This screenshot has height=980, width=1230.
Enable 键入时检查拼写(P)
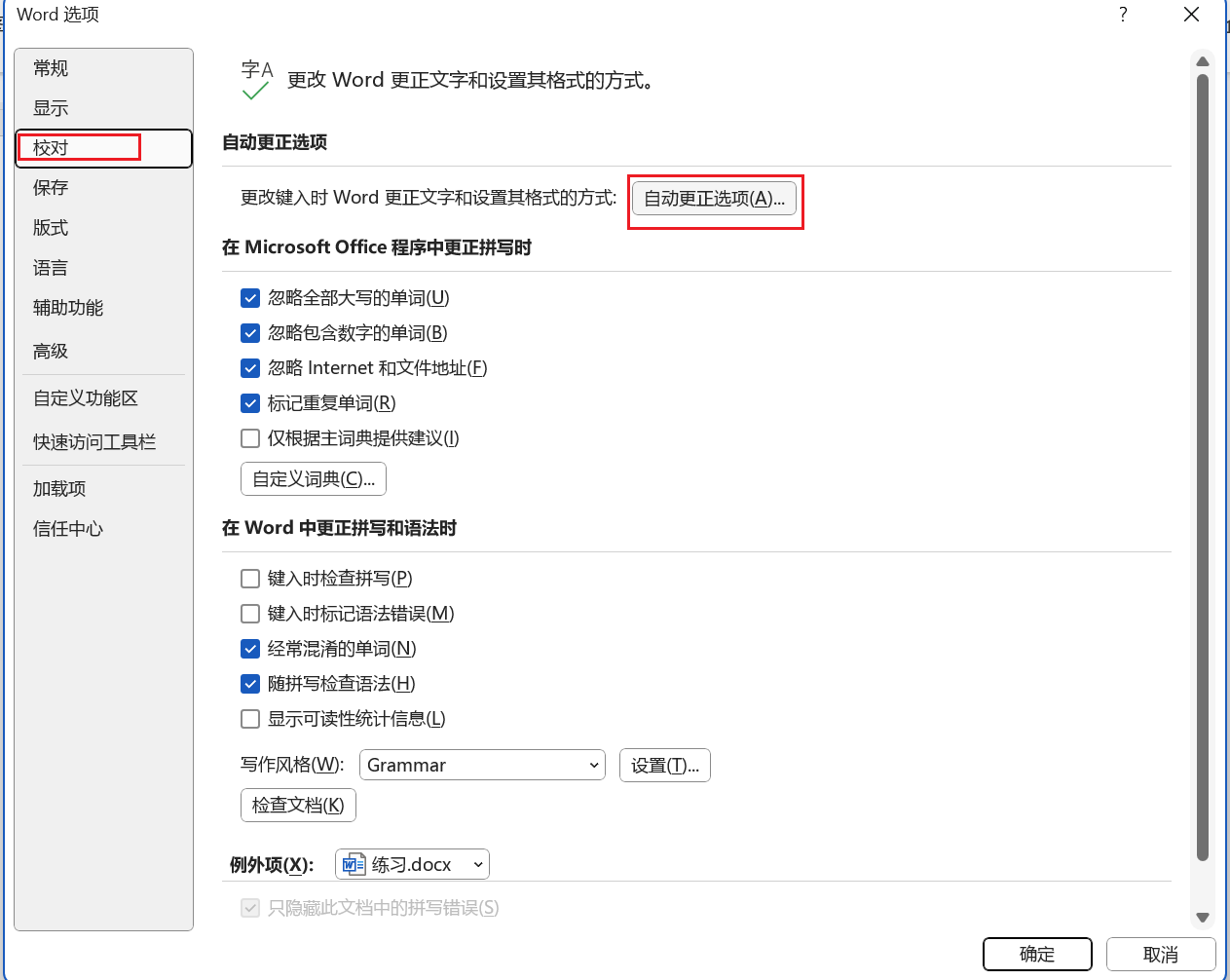[x=250, y=579]
